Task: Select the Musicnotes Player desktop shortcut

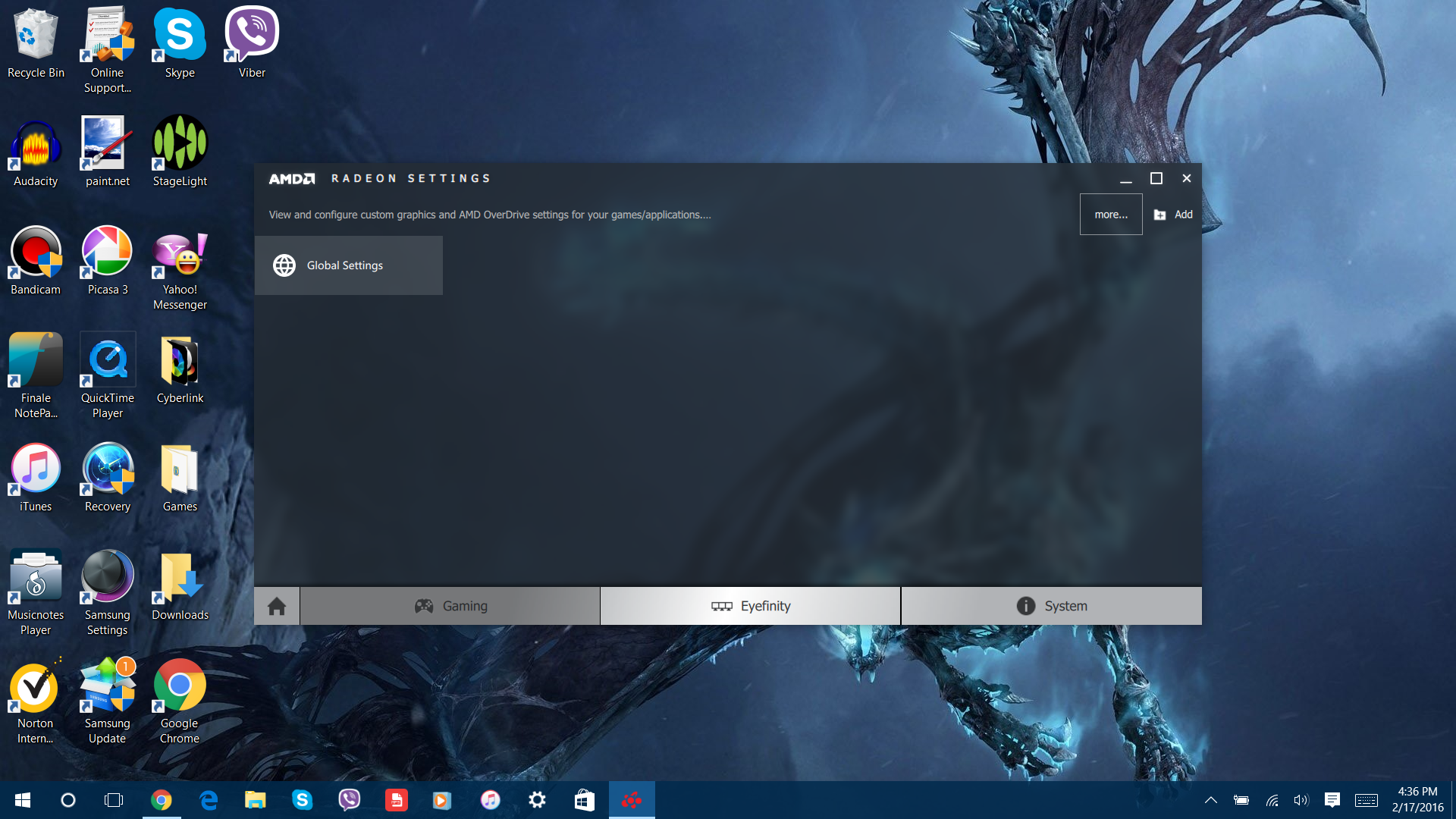Action: pos(36,593)
